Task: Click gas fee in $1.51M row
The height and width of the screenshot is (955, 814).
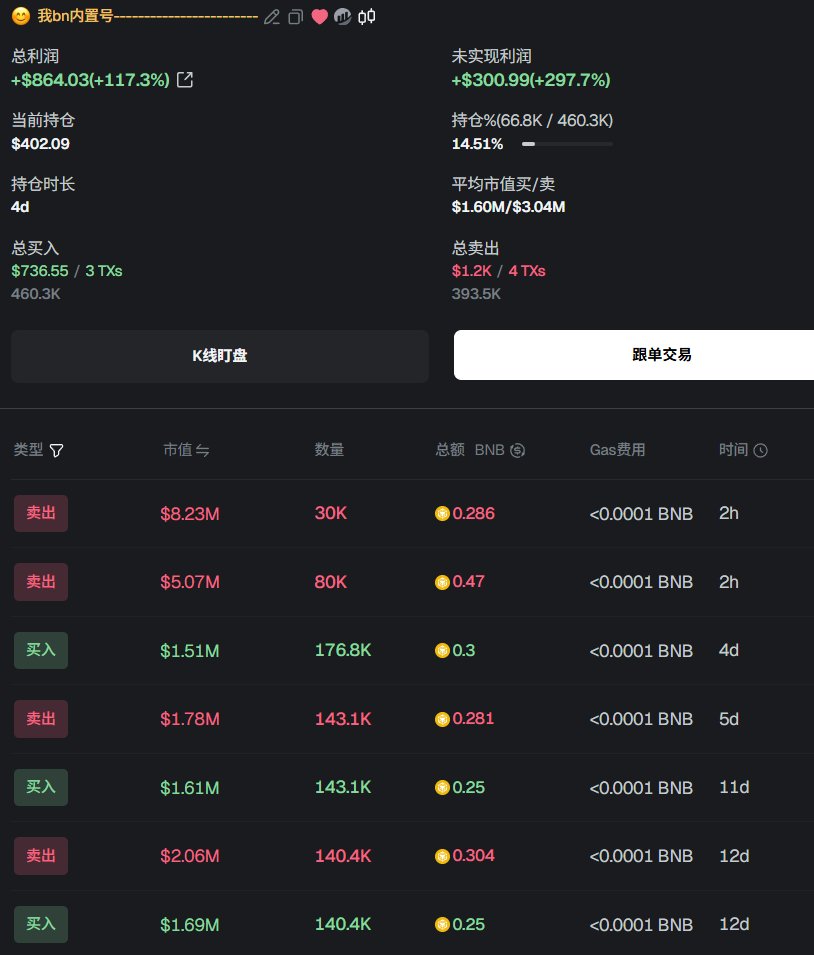Action: [x=641, y=651]
